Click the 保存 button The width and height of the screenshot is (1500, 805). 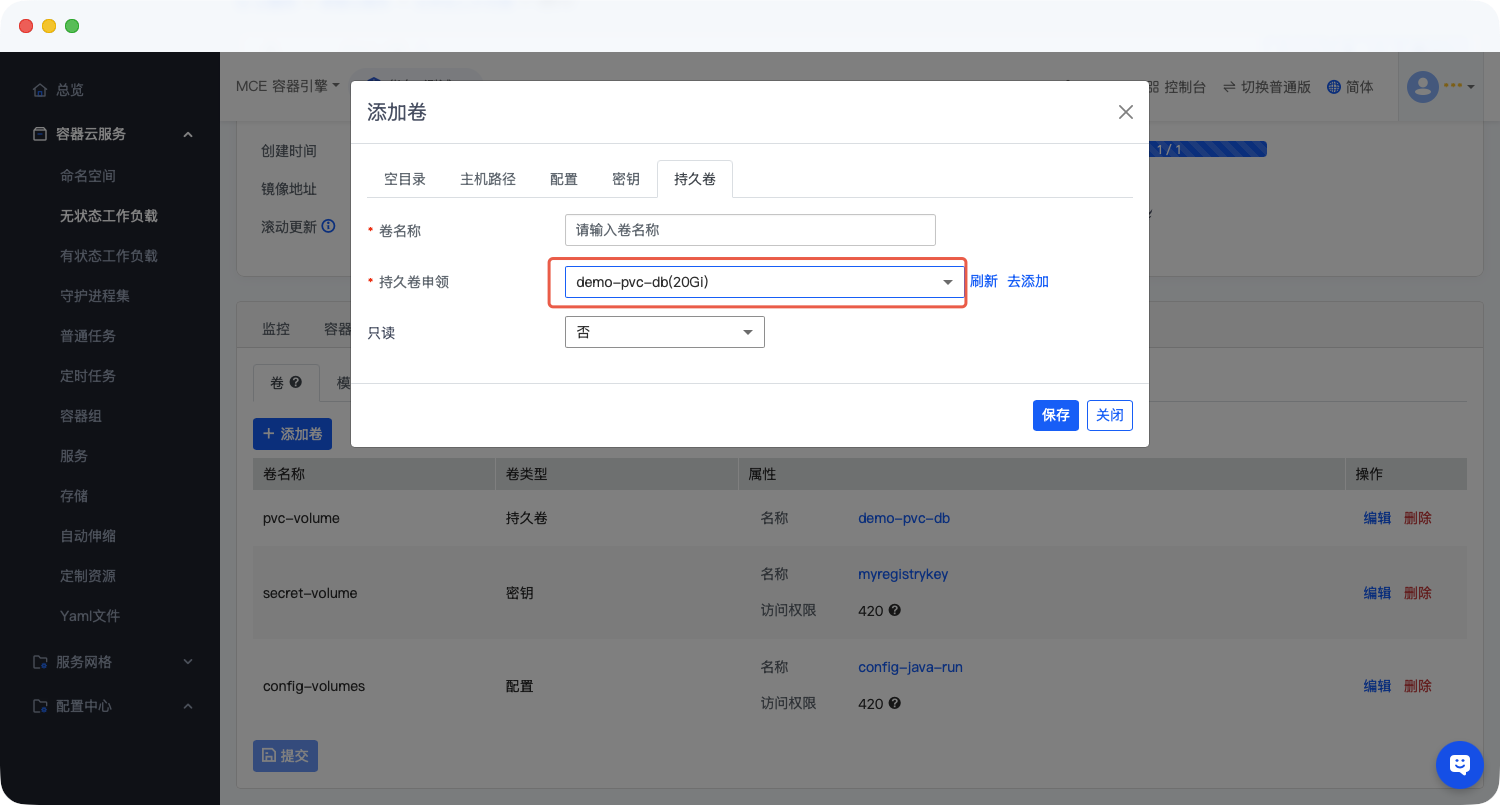1055,415
